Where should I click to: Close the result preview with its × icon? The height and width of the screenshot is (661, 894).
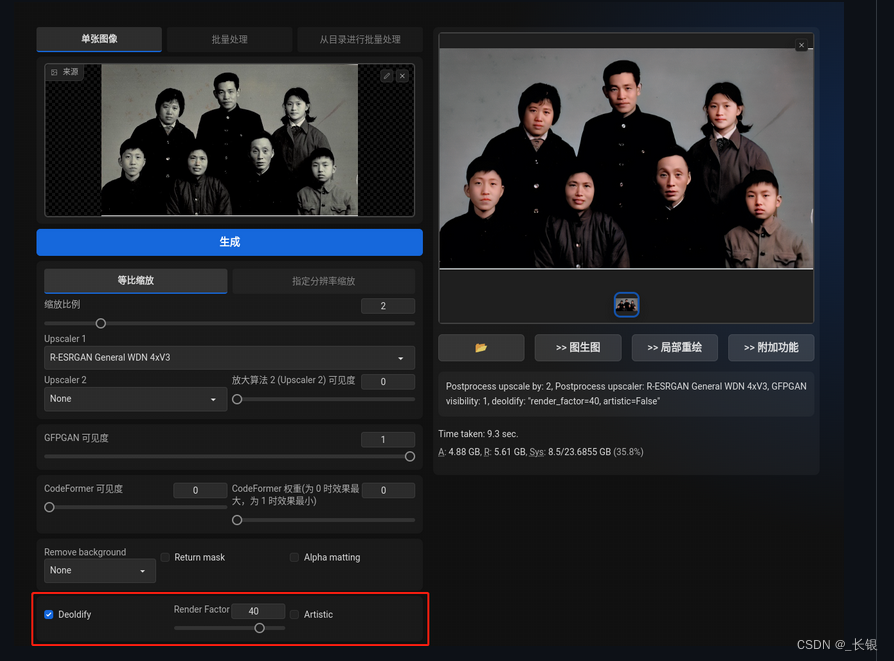[801, 44]
